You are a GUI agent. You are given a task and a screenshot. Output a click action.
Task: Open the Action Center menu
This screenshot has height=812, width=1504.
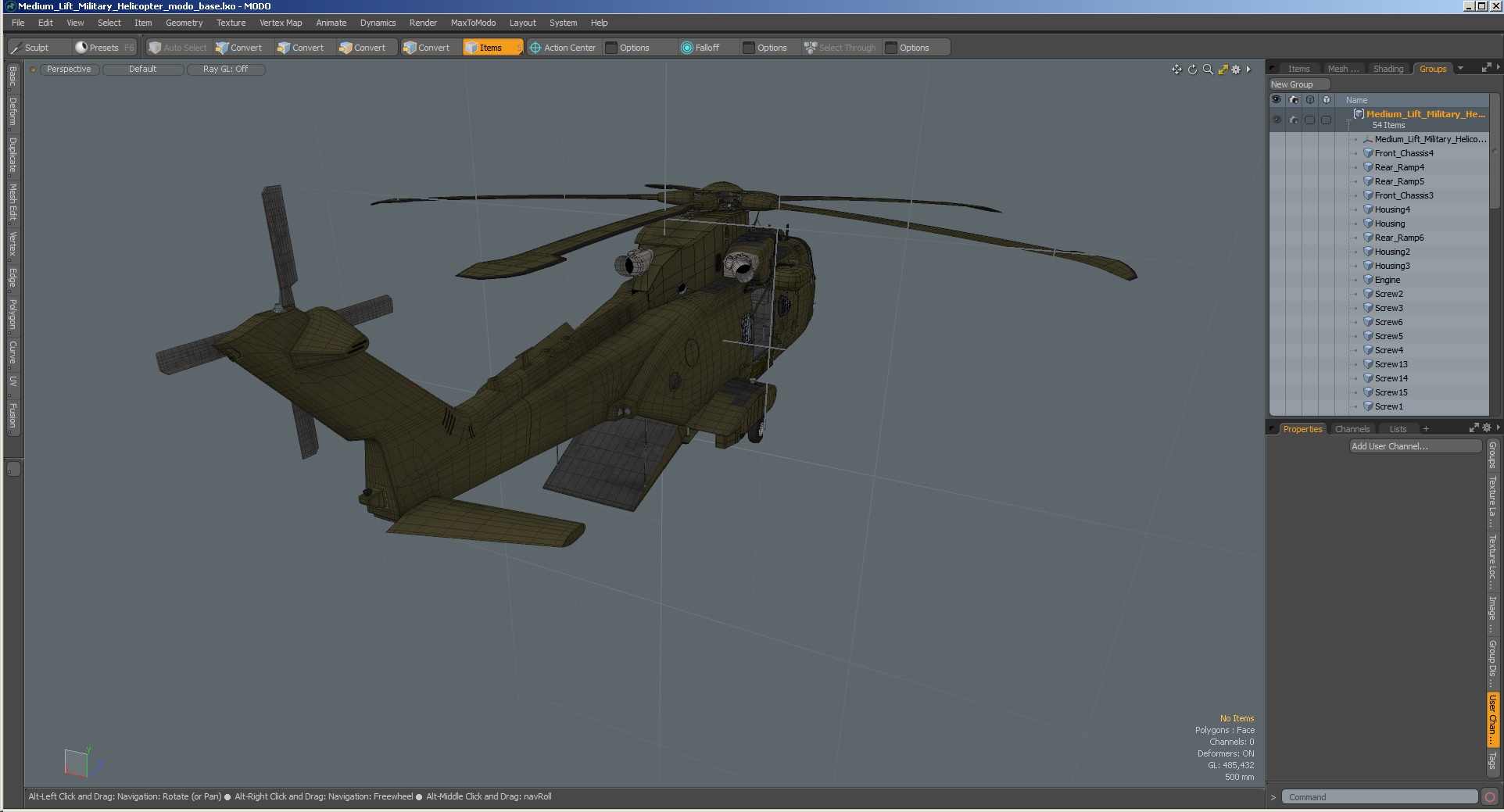(564, 48)
